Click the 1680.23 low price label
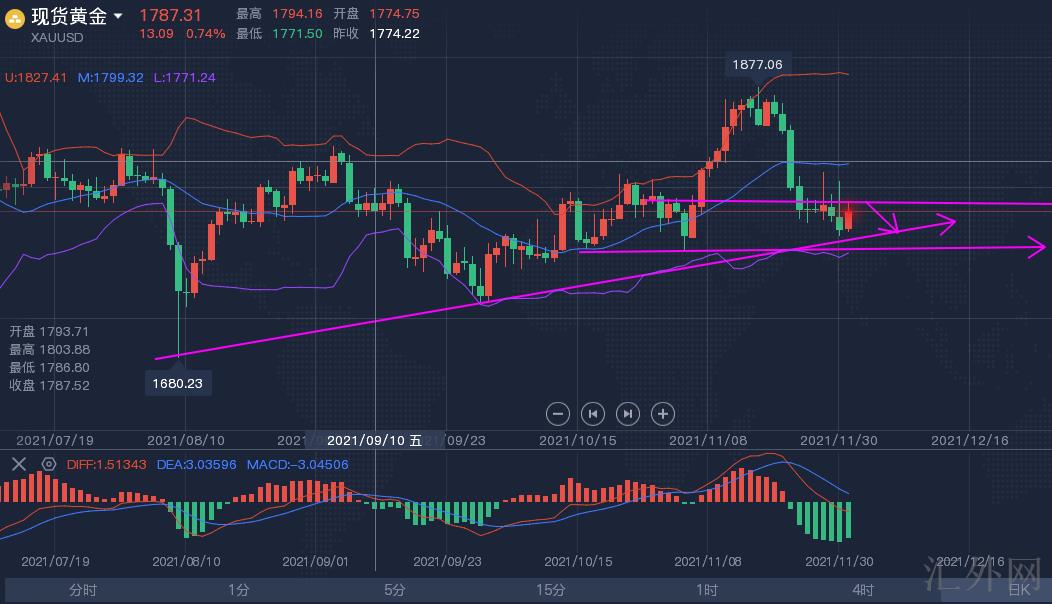1052x604 pixels. [177, 383]
